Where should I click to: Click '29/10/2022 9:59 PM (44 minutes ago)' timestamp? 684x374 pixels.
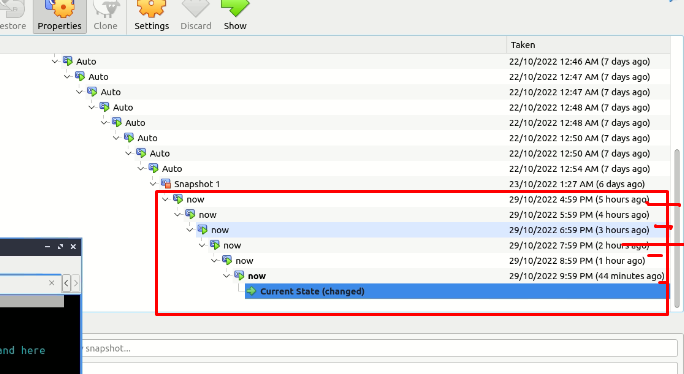(586, 276)
